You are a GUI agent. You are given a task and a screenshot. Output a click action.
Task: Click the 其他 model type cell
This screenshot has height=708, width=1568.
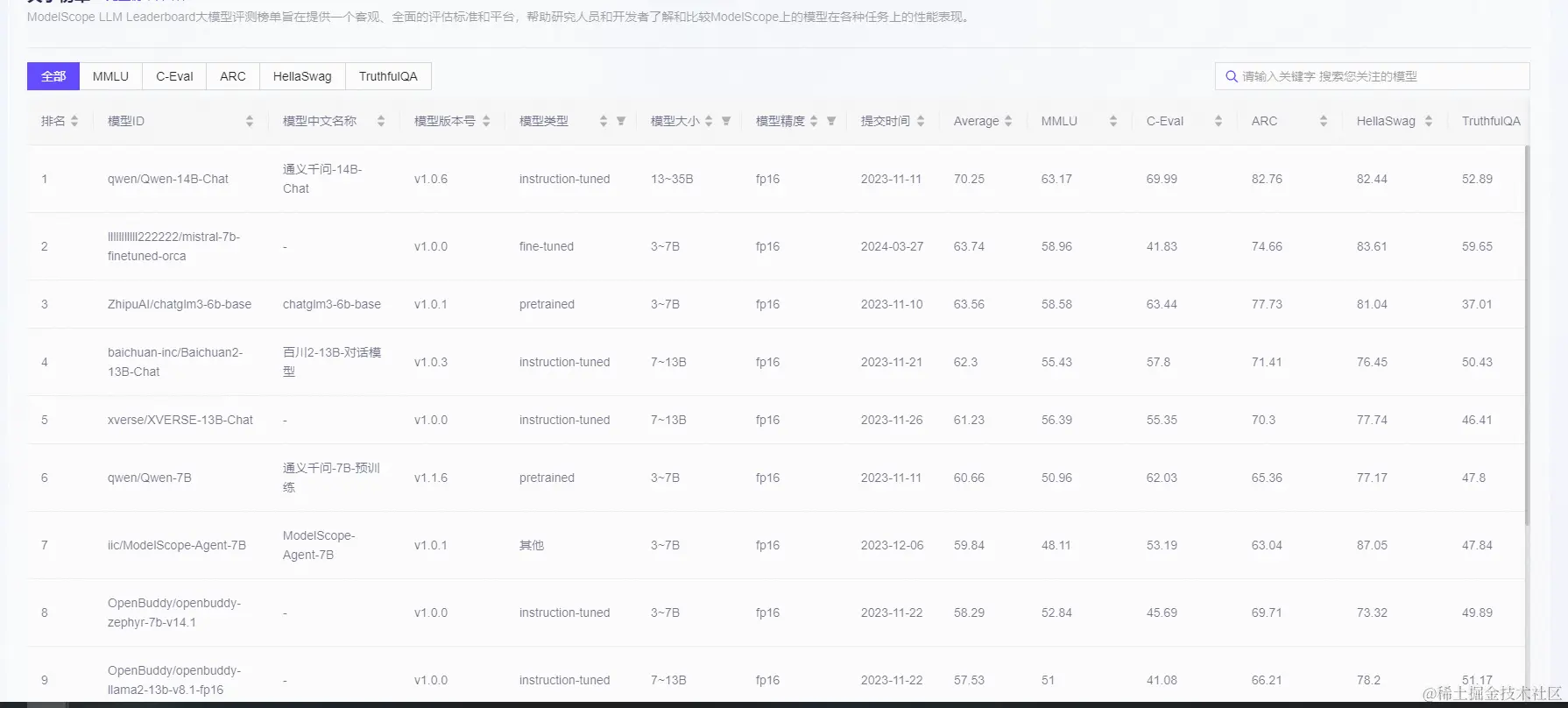(532, 545)
